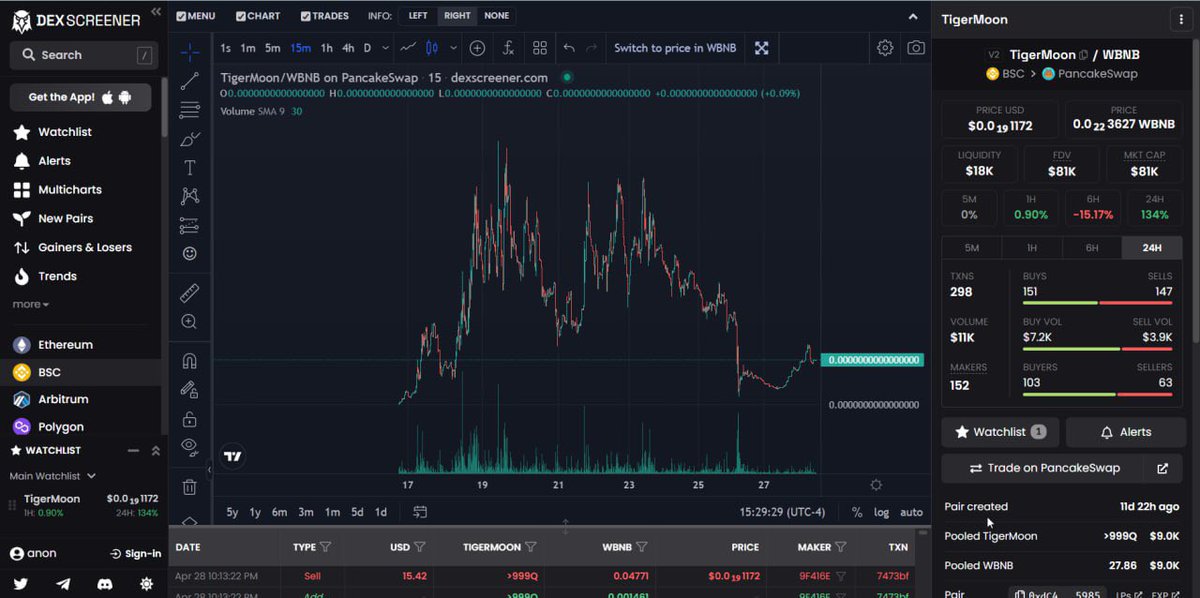
Task: Activate the zoom in tool
Action: (x=189, y=322)
